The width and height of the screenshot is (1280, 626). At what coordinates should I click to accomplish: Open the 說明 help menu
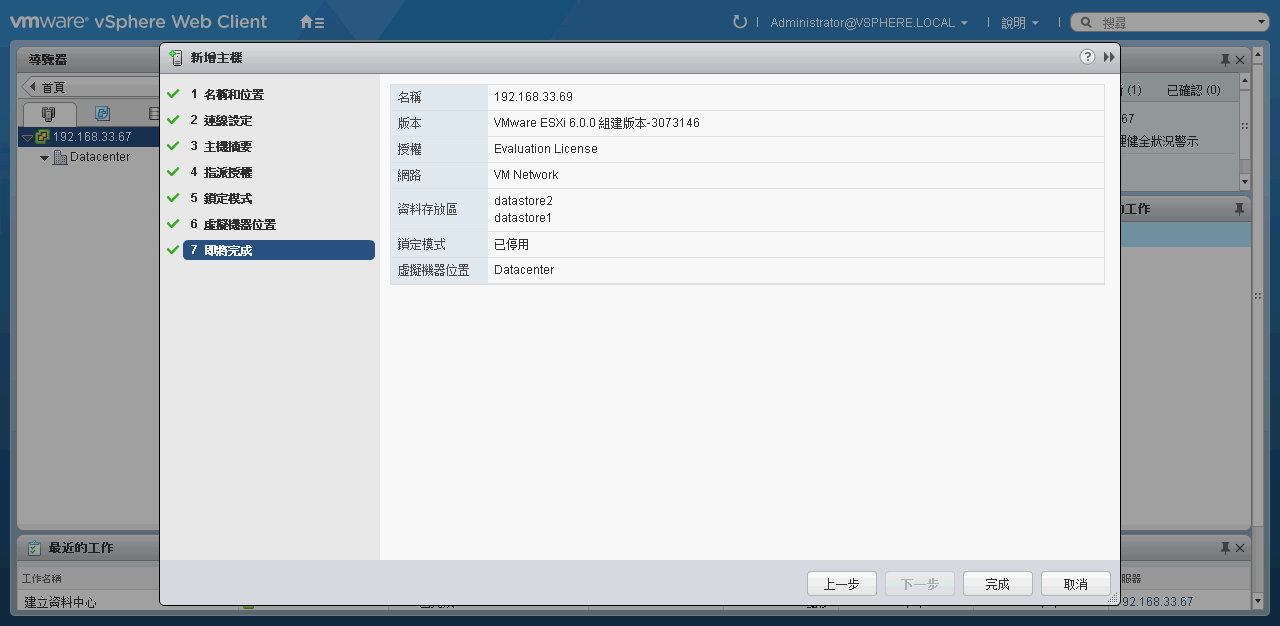click(1019, 22)
